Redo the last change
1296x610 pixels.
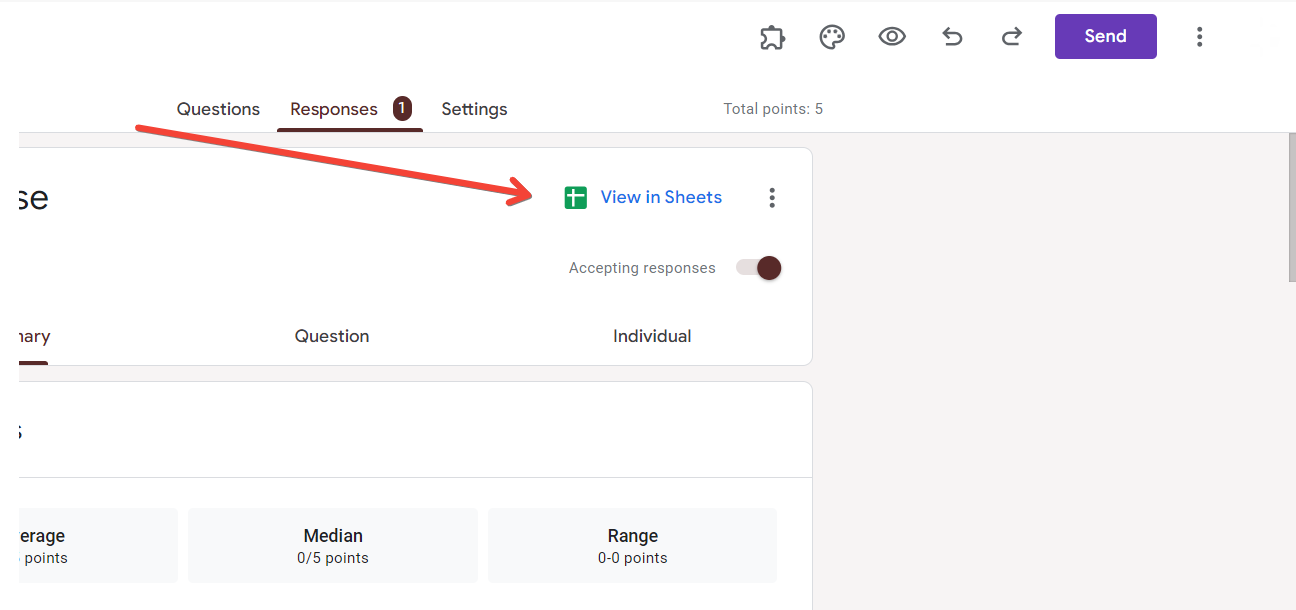point(1012,37)
